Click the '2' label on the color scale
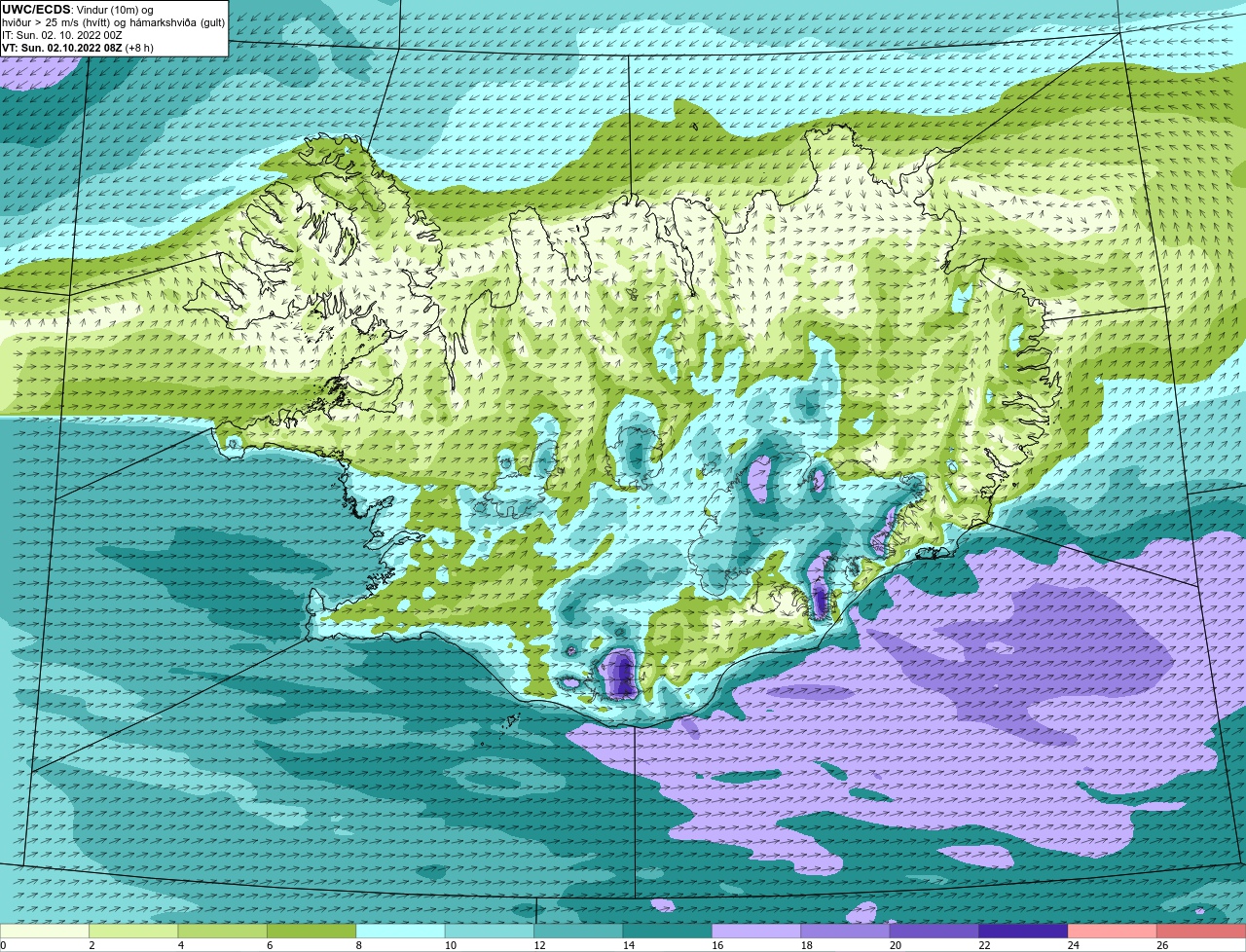 pyautogui.click(x=92, y=945)
